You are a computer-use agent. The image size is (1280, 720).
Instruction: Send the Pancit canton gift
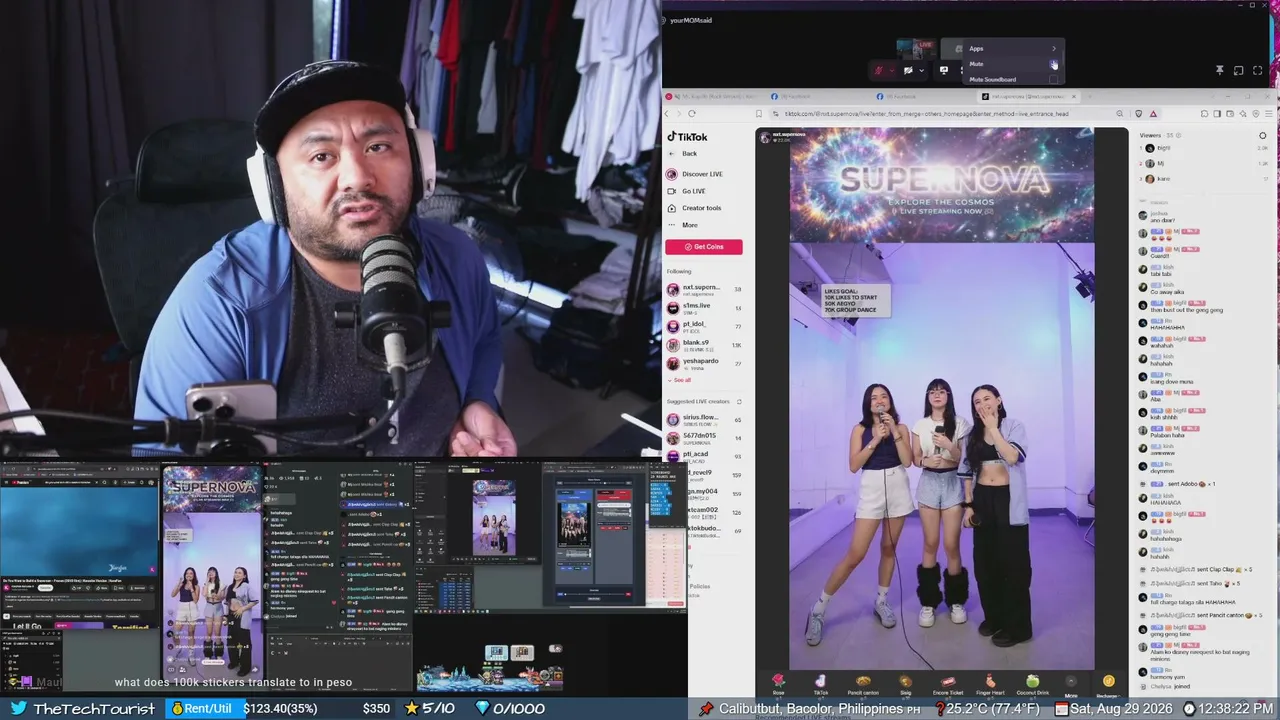point(863,684)
